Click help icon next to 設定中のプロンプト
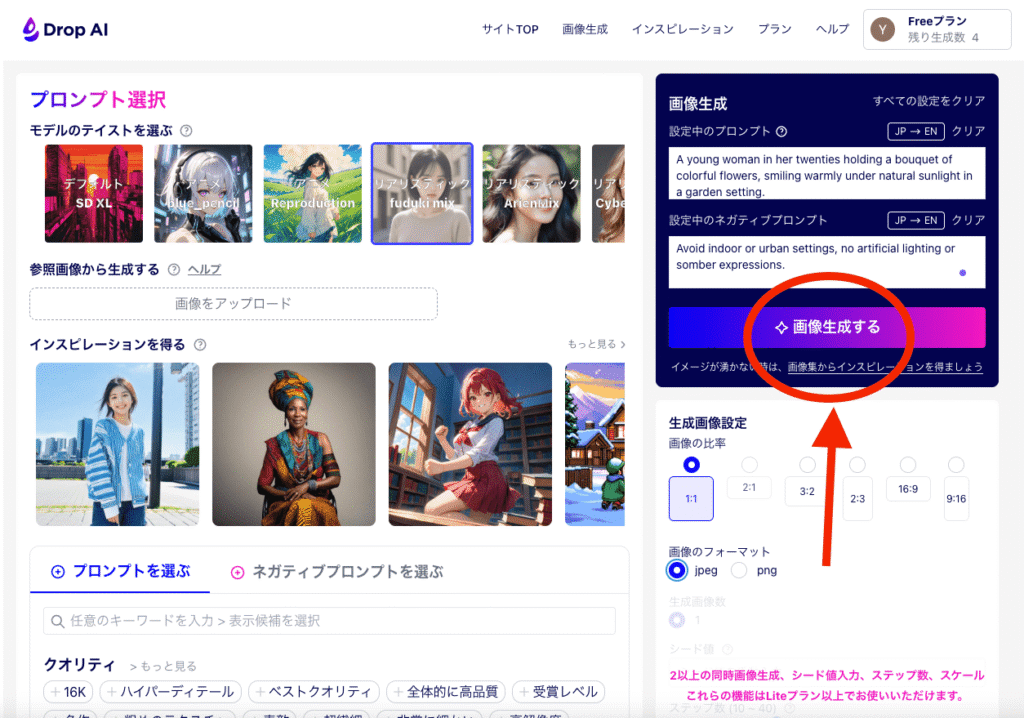 (x=781, y=131)
